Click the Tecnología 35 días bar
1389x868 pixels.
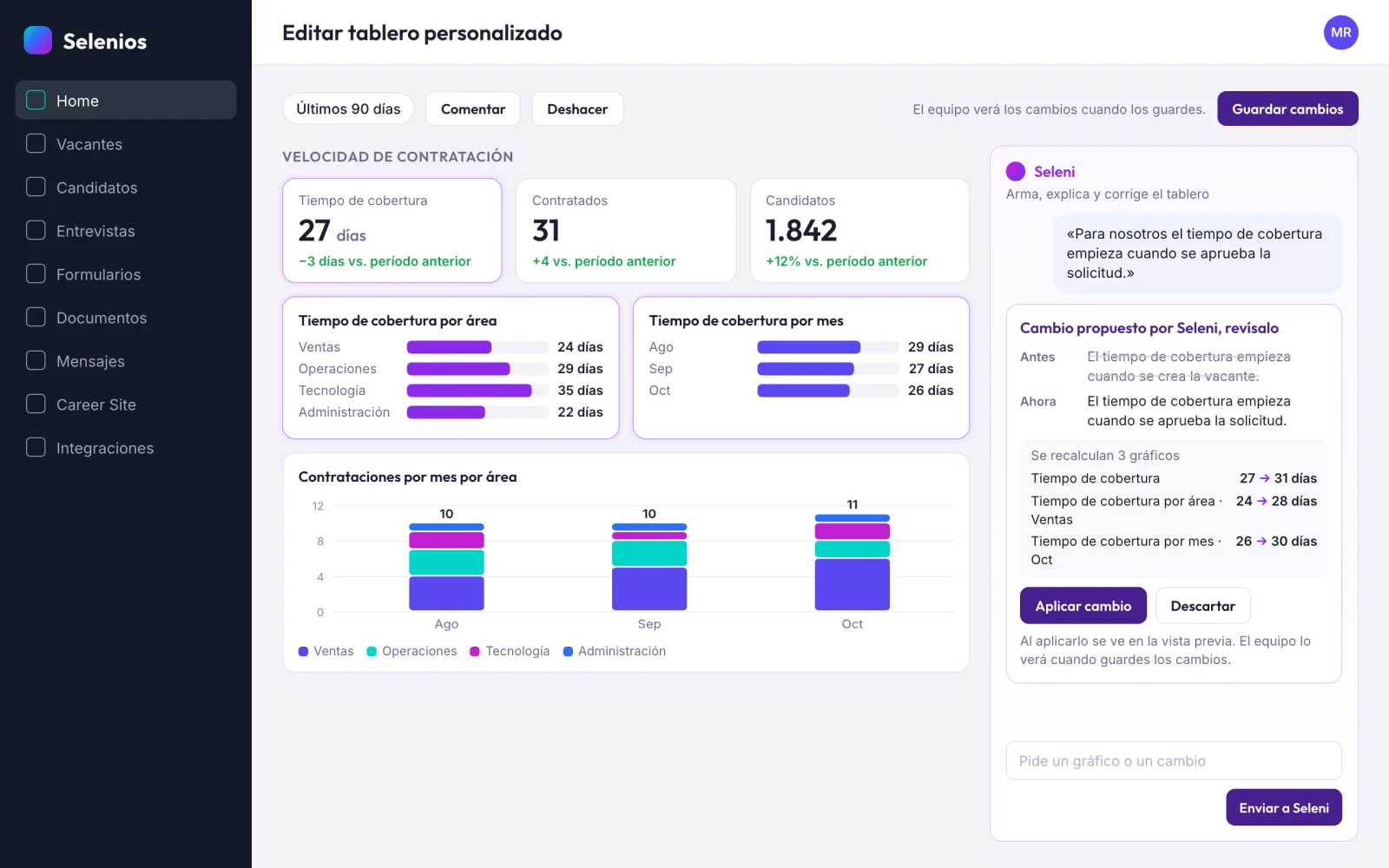(x=469, y=391)
